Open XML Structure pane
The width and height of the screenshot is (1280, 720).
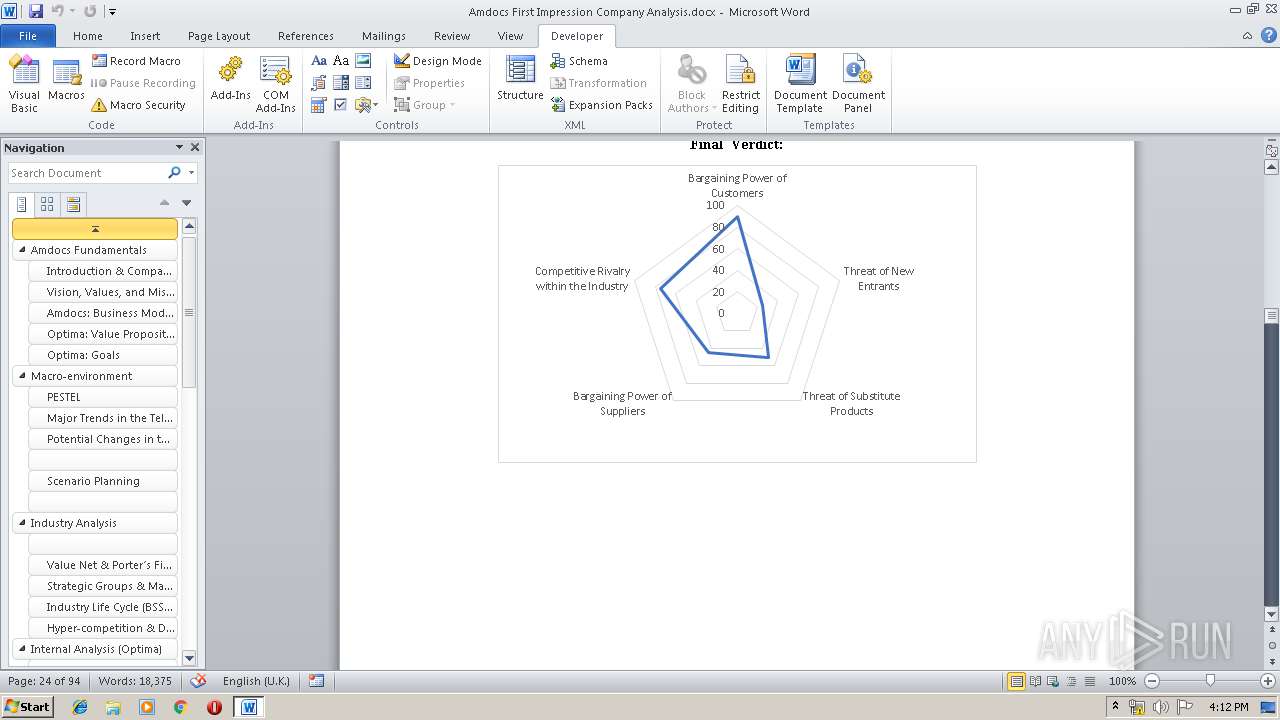point(520,80)
